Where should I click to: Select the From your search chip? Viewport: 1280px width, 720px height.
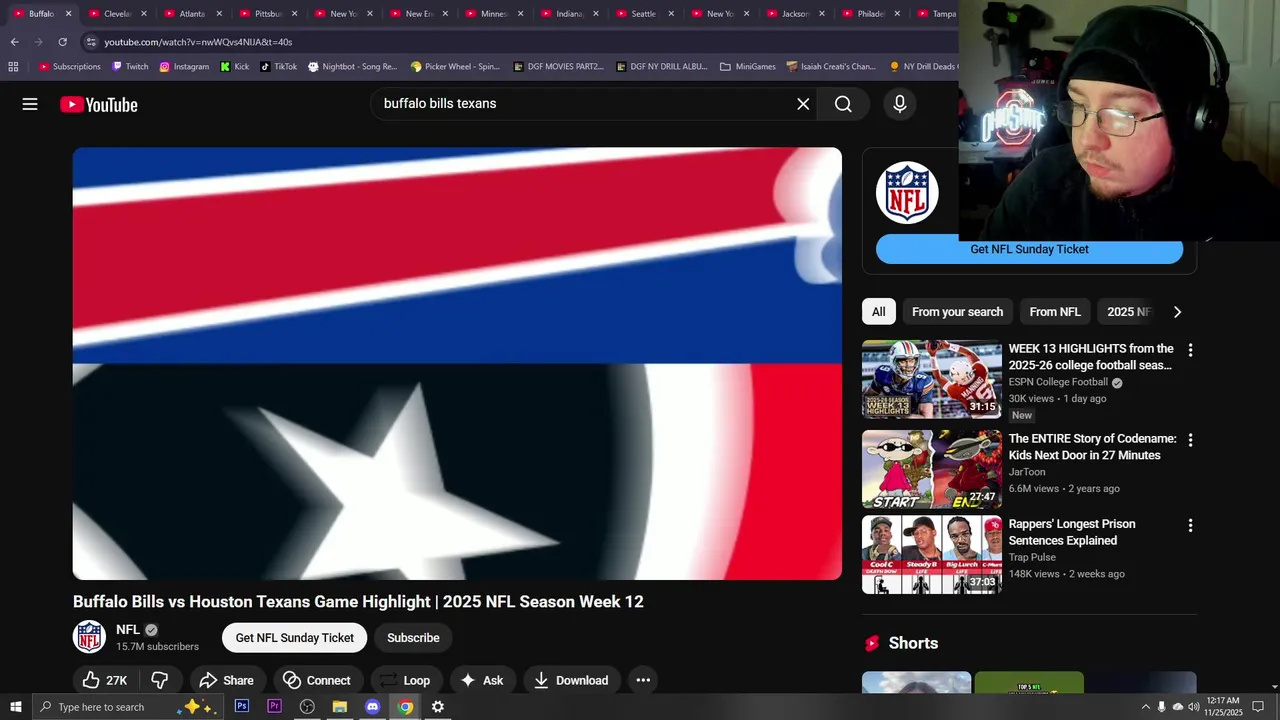tap(957, 312)
